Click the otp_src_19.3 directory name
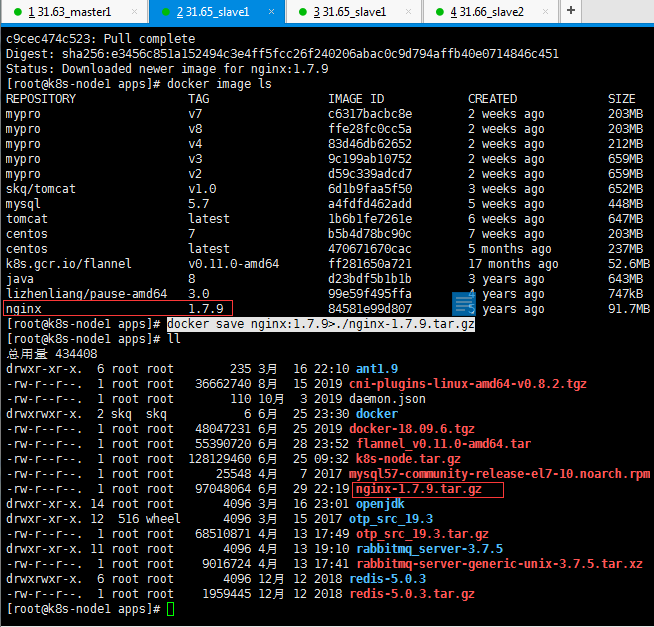654x627 pixels. [391, 519]
